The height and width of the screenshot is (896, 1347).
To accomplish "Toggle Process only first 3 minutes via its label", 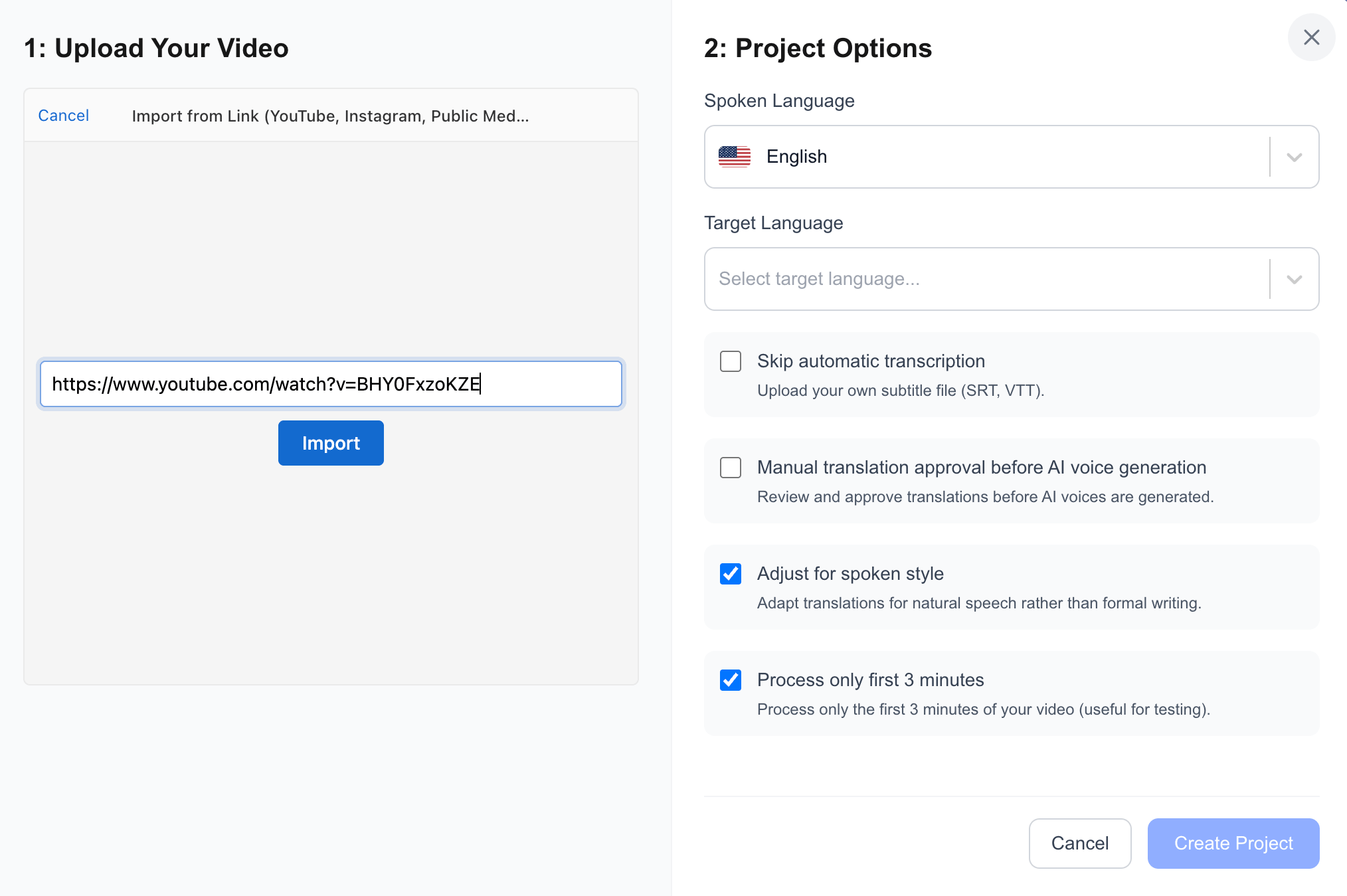I will click(870, 679).
